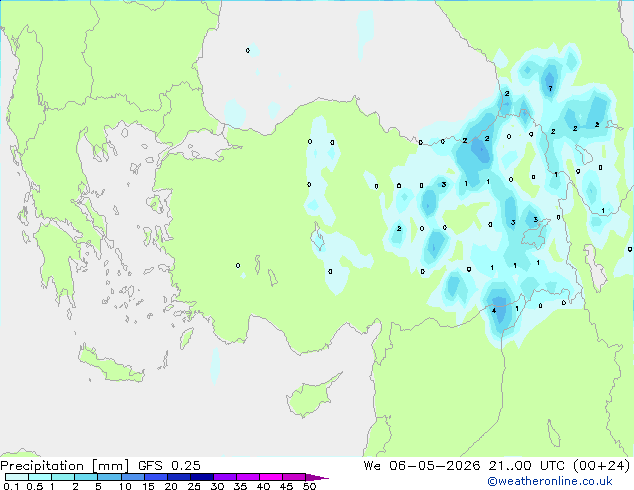Click the legend label '50'

[x=309, y=486]
